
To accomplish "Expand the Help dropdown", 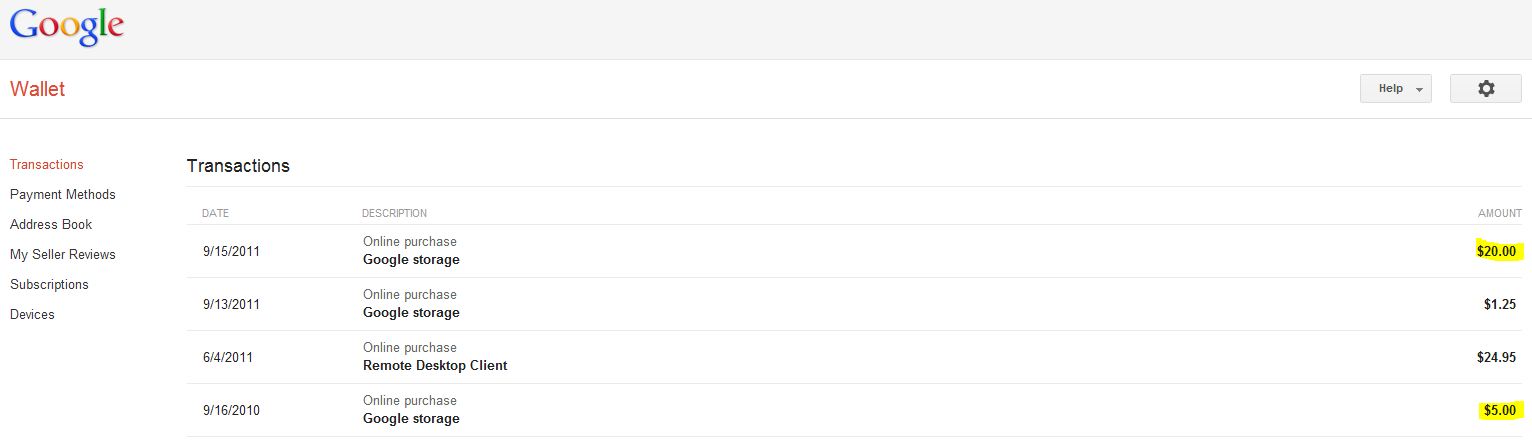I will (1395, 89).
